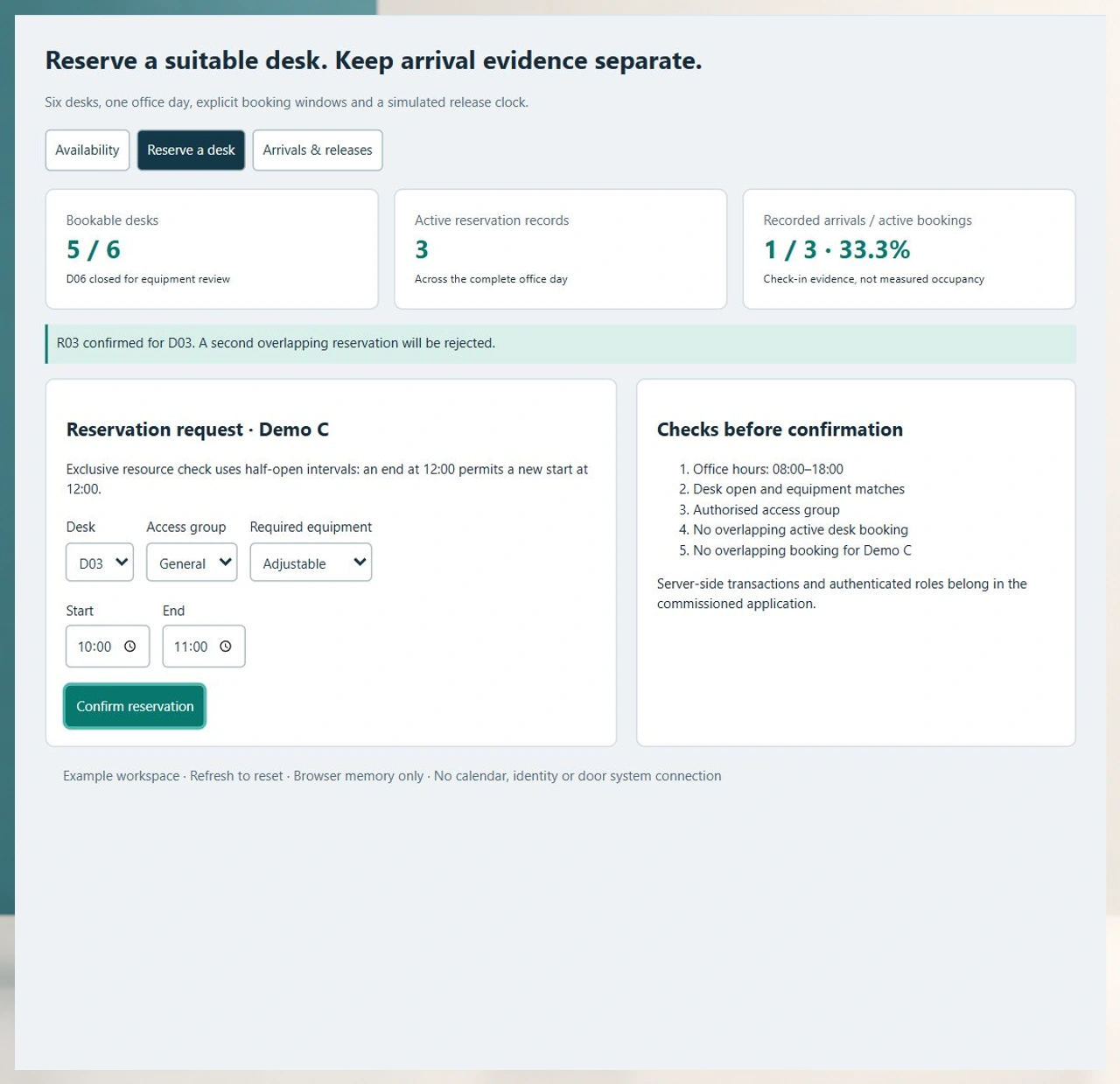Click the '1 / 3 · 33.3%' arrivals value
This screenshot has height=1084, width=1120.
point(836,249)
